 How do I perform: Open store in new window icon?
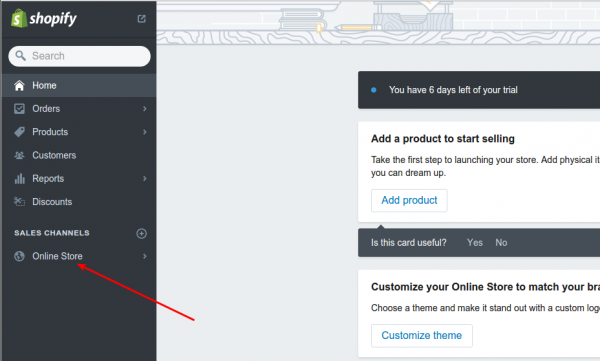coord(142,19)
